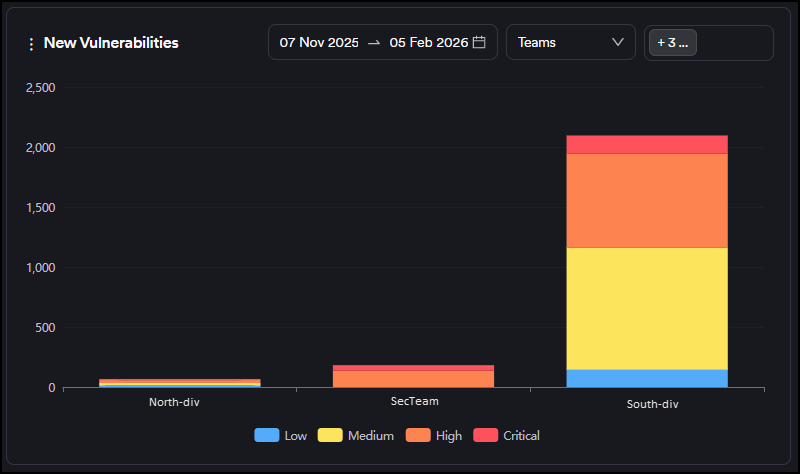Image resolution: width=800 pixels, height=474 pixels.
Task: Hide the Critical series via its legend label
Action: [x=521, y=436]
